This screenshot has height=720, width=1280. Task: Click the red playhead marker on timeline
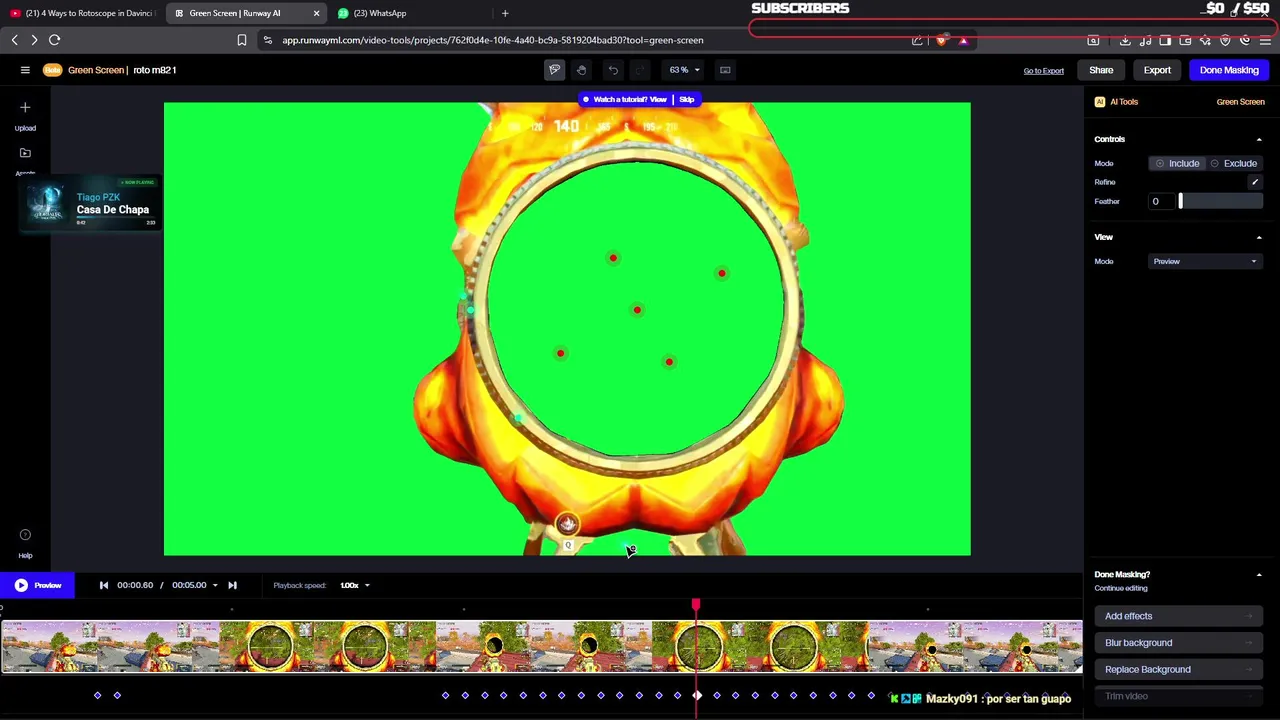[696, 605]
